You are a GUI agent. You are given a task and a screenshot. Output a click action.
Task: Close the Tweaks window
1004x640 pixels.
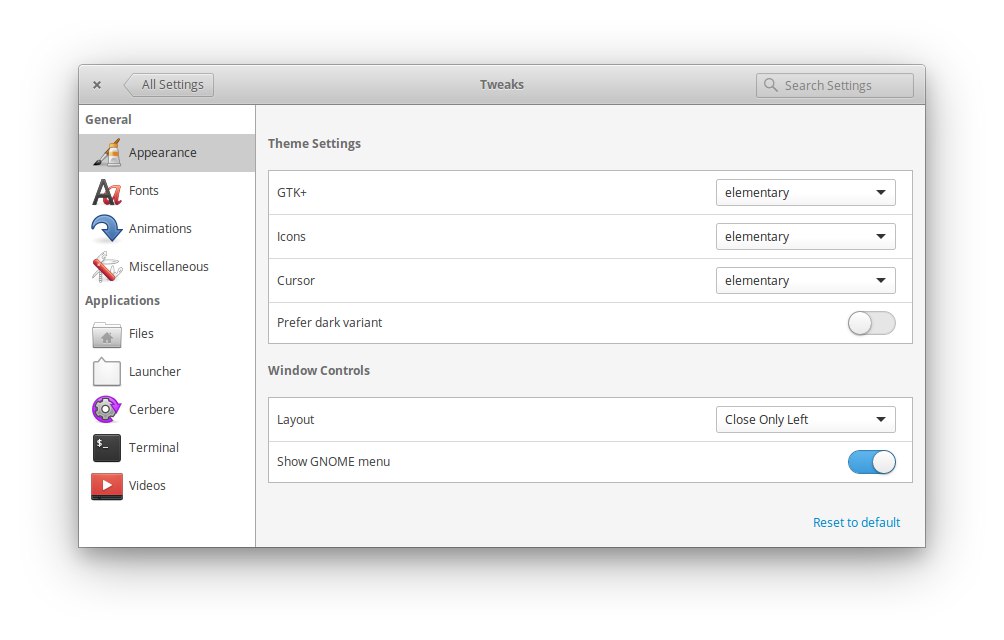click(x=97, y=84)
